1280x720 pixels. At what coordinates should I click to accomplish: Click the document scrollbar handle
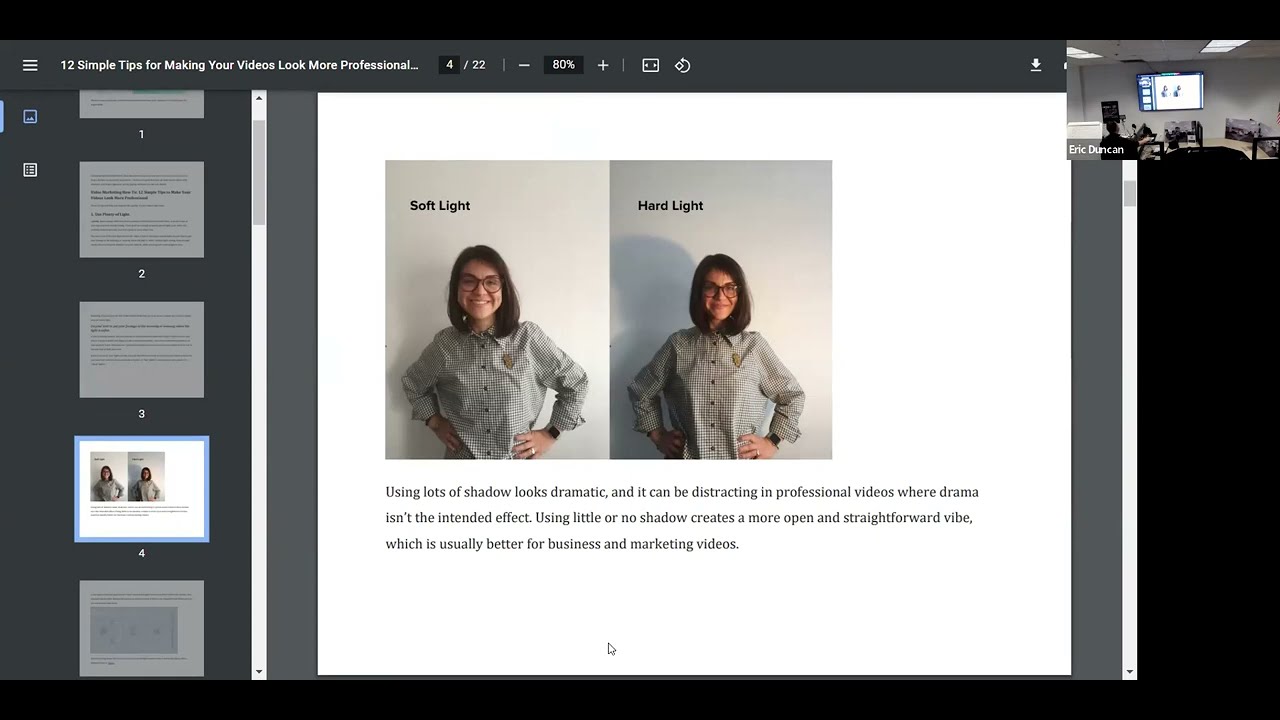click(1130, 194)
